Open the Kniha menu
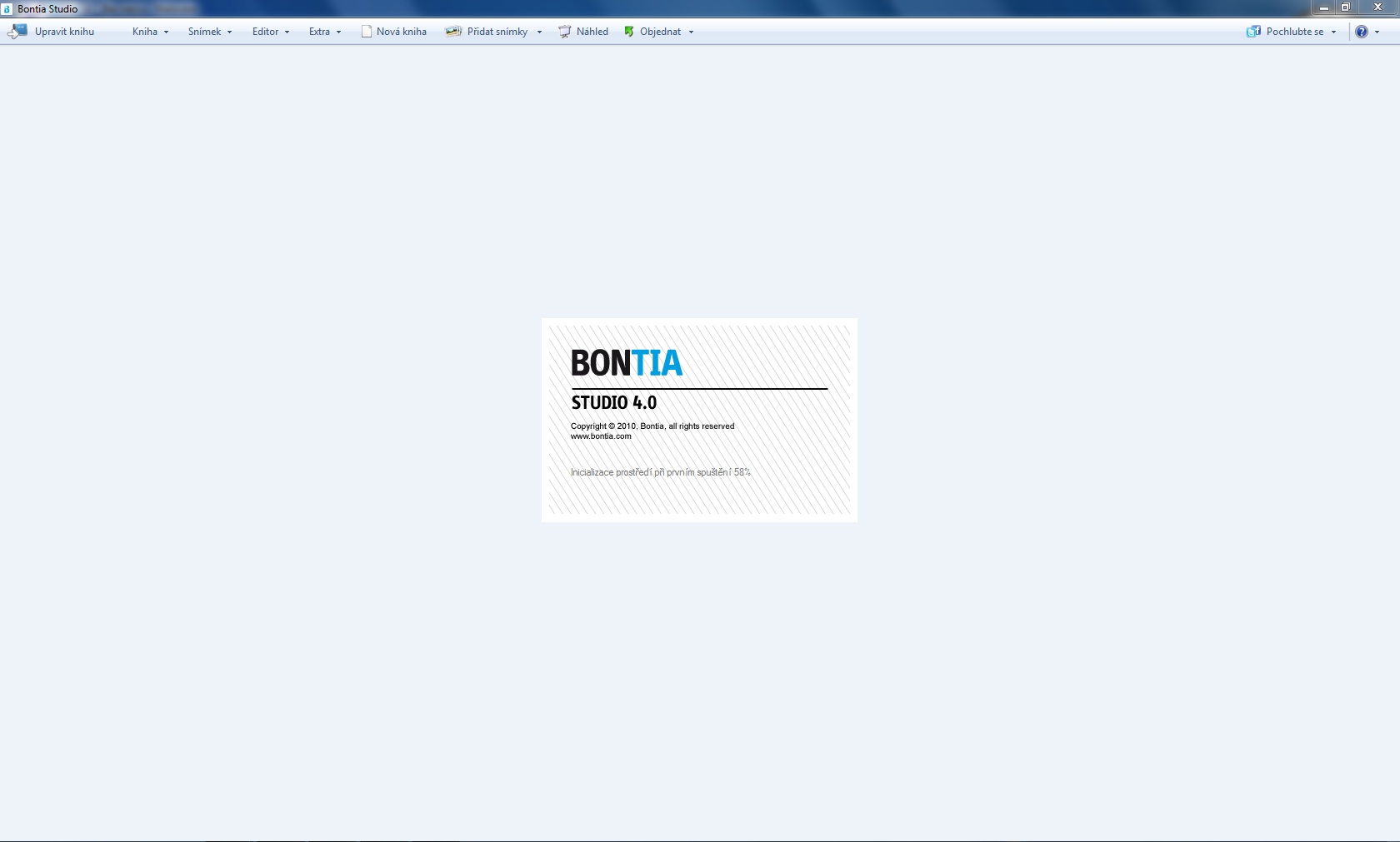 pyautogui.click(x=145, y=32)
